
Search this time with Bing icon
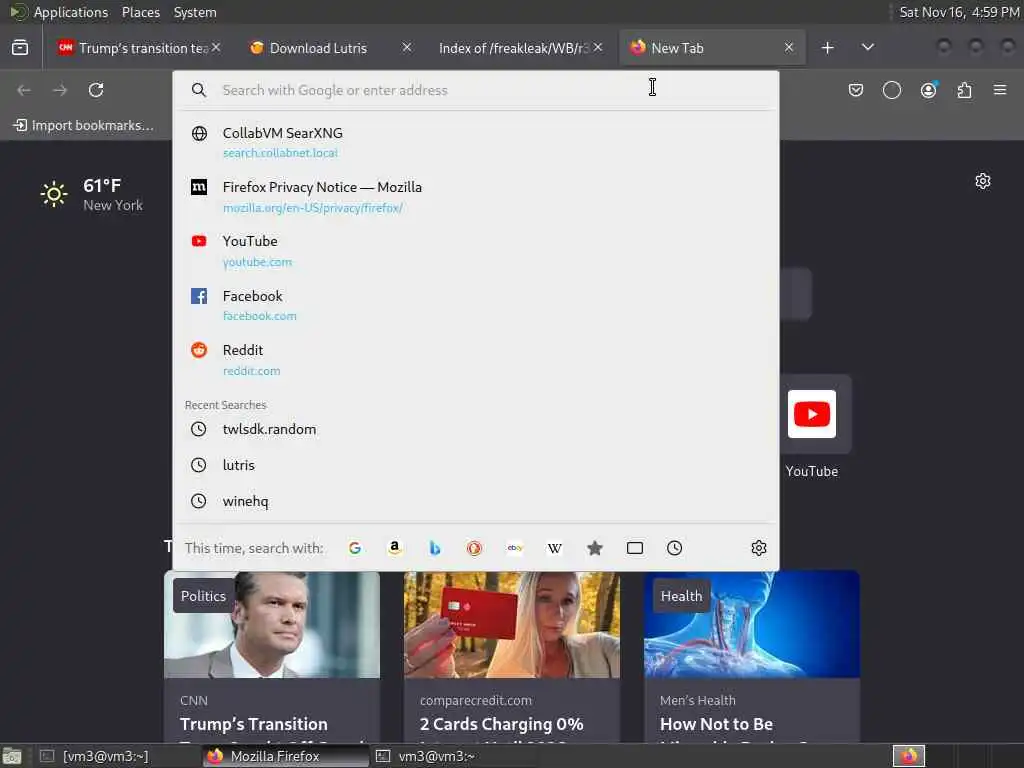click(x=435, y=548)
